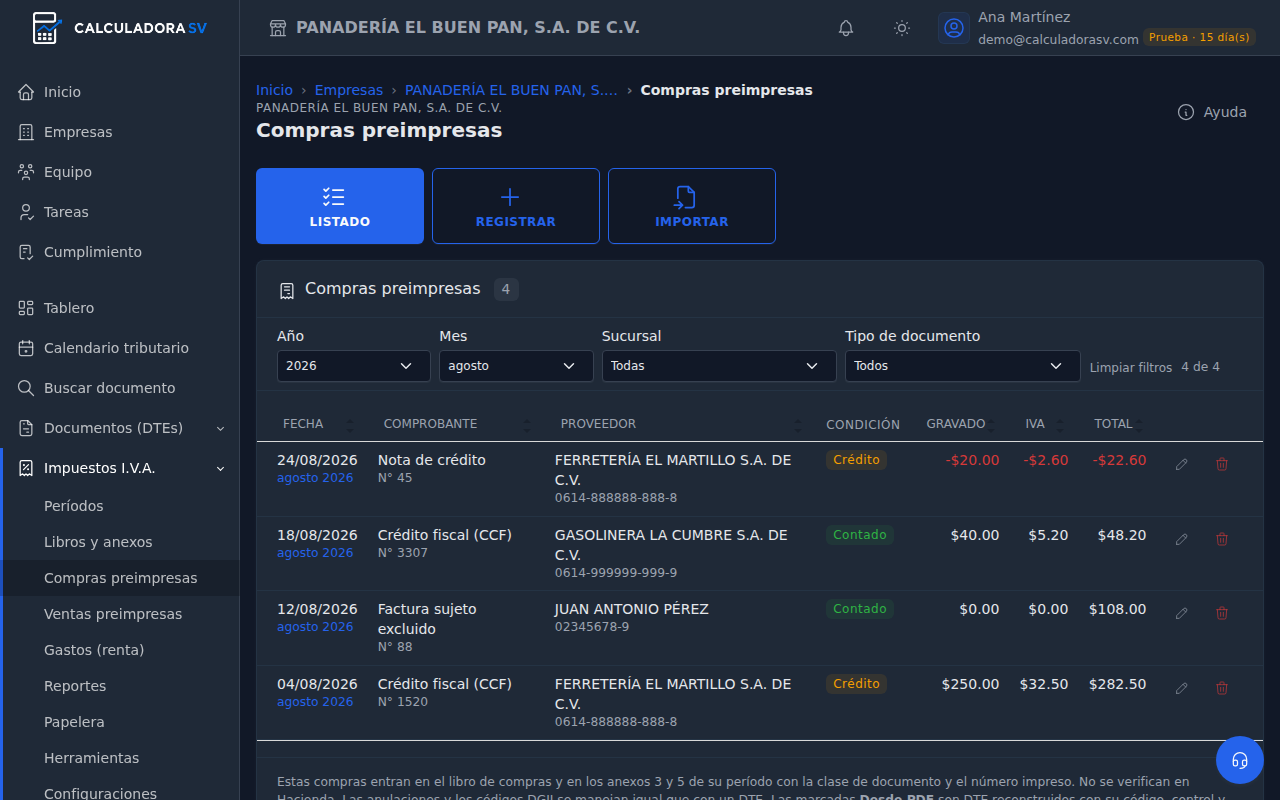
Task: Open the Tipo de documento dropdown
Action: (963, 366)
